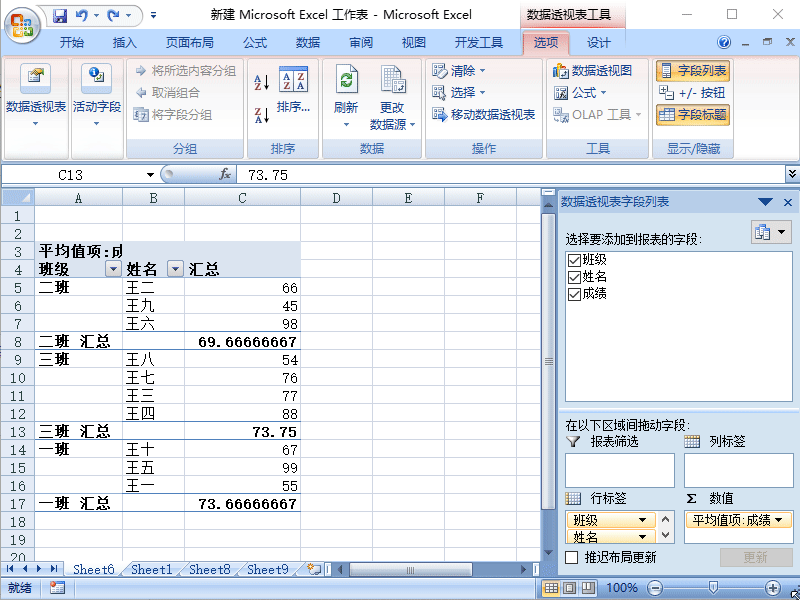Viewport: 800px width, 600px height.
Task: Zoom in with the plus button
Action: click(x=773, y=588)
